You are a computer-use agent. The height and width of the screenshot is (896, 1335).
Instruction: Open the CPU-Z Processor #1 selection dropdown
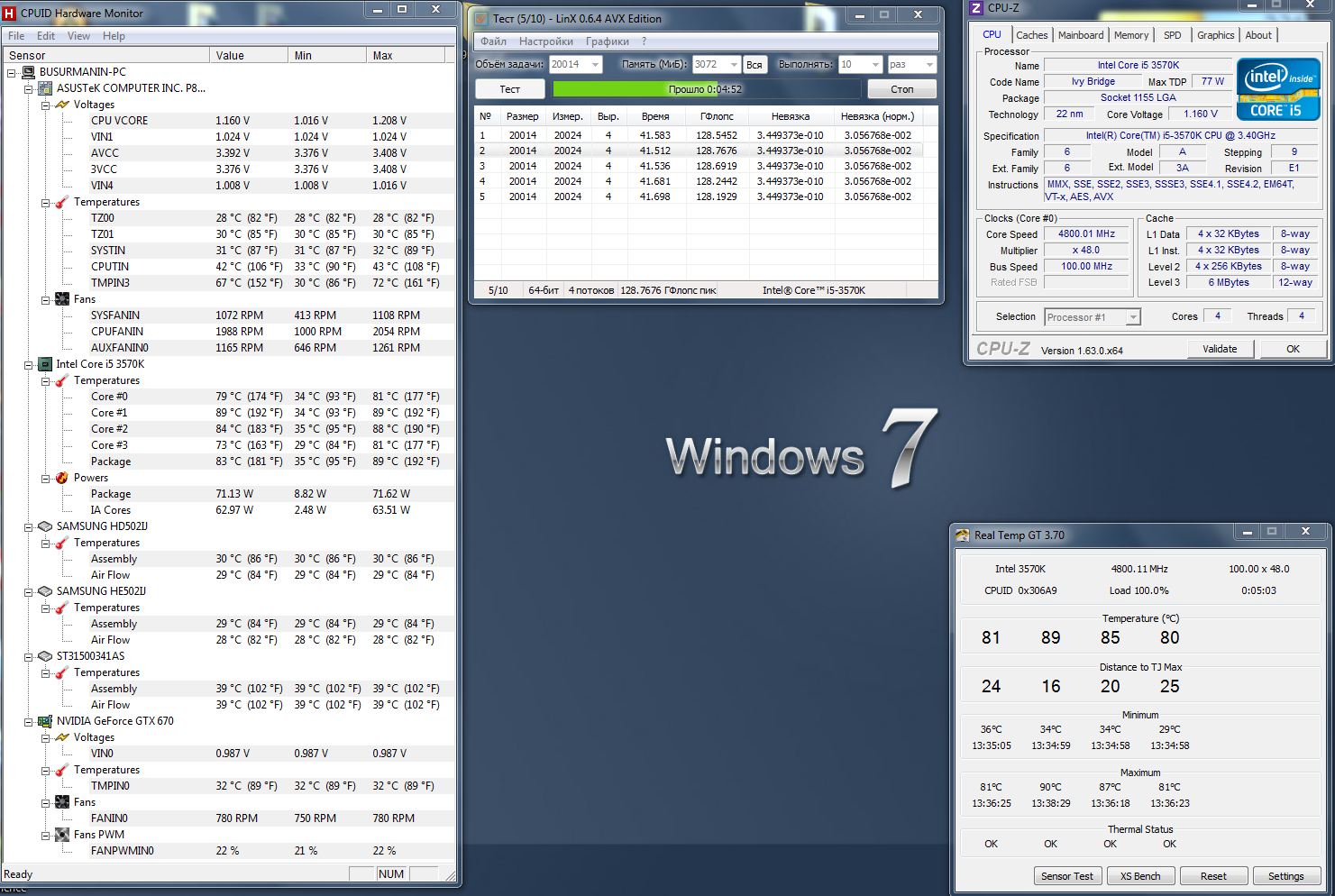pos(1133,317)
